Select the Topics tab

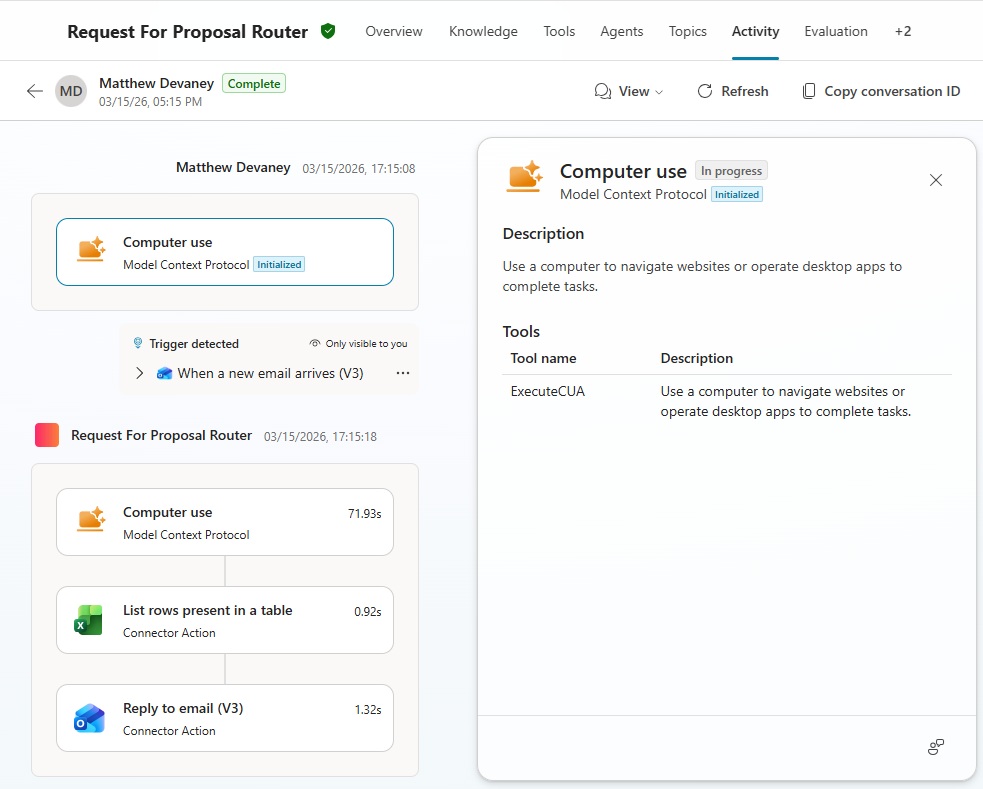(x=688, y=31)
